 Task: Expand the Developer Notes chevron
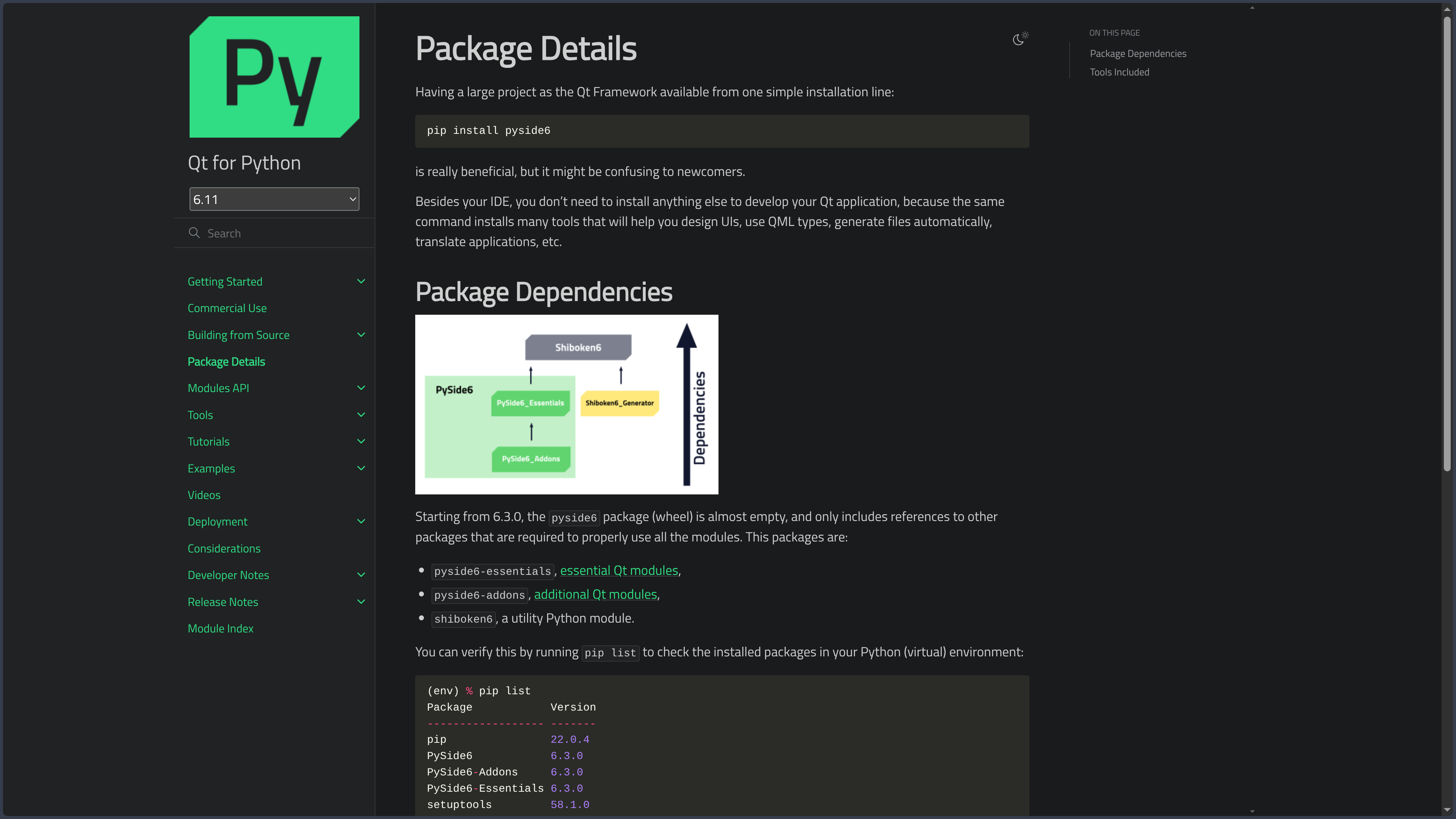click(x=361, y=575)
